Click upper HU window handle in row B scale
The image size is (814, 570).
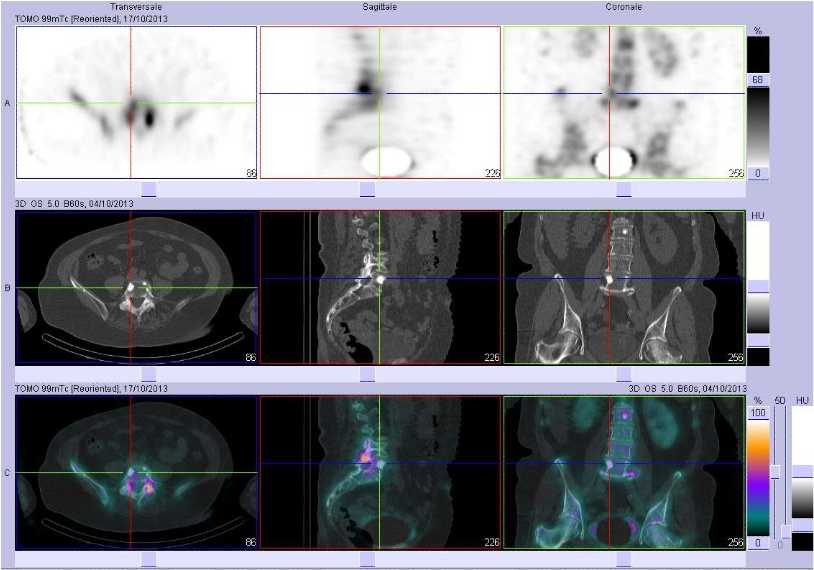[758, 287]
